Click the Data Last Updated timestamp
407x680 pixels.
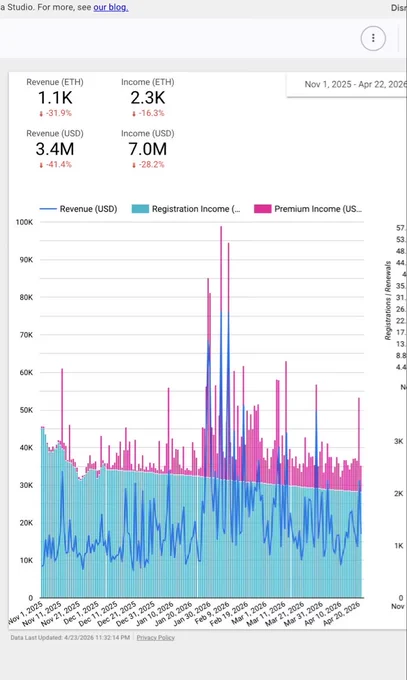(70, 638)
